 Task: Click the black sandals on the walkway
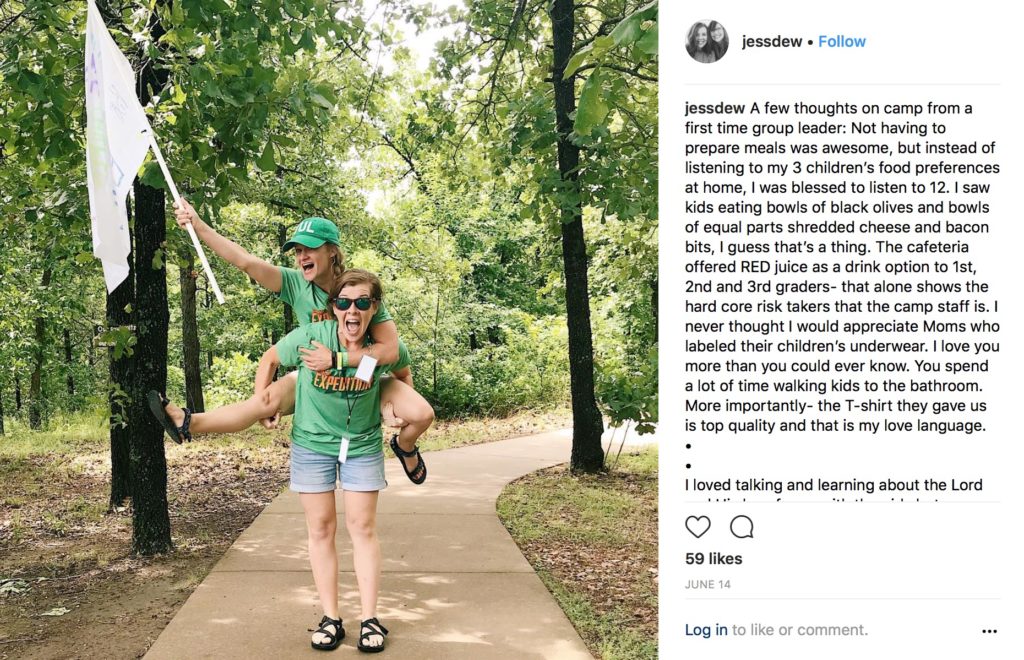[x=349, y=633]
